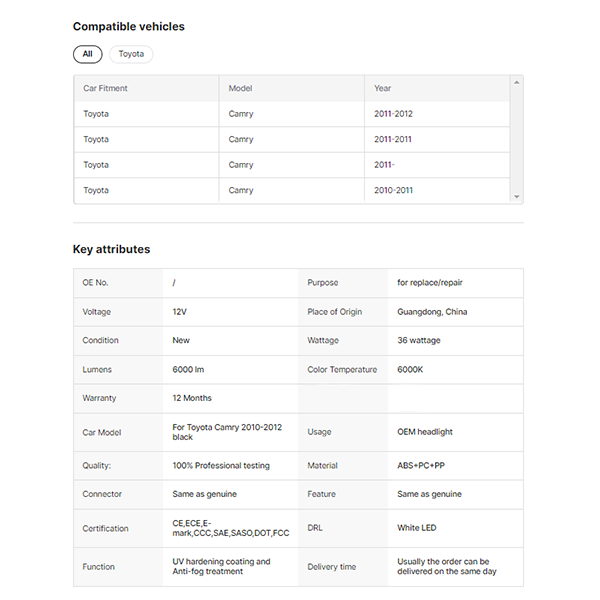Click the vehicles table scrollbar track
This screenshot has width=600, height=600.
tap(516, 140)
